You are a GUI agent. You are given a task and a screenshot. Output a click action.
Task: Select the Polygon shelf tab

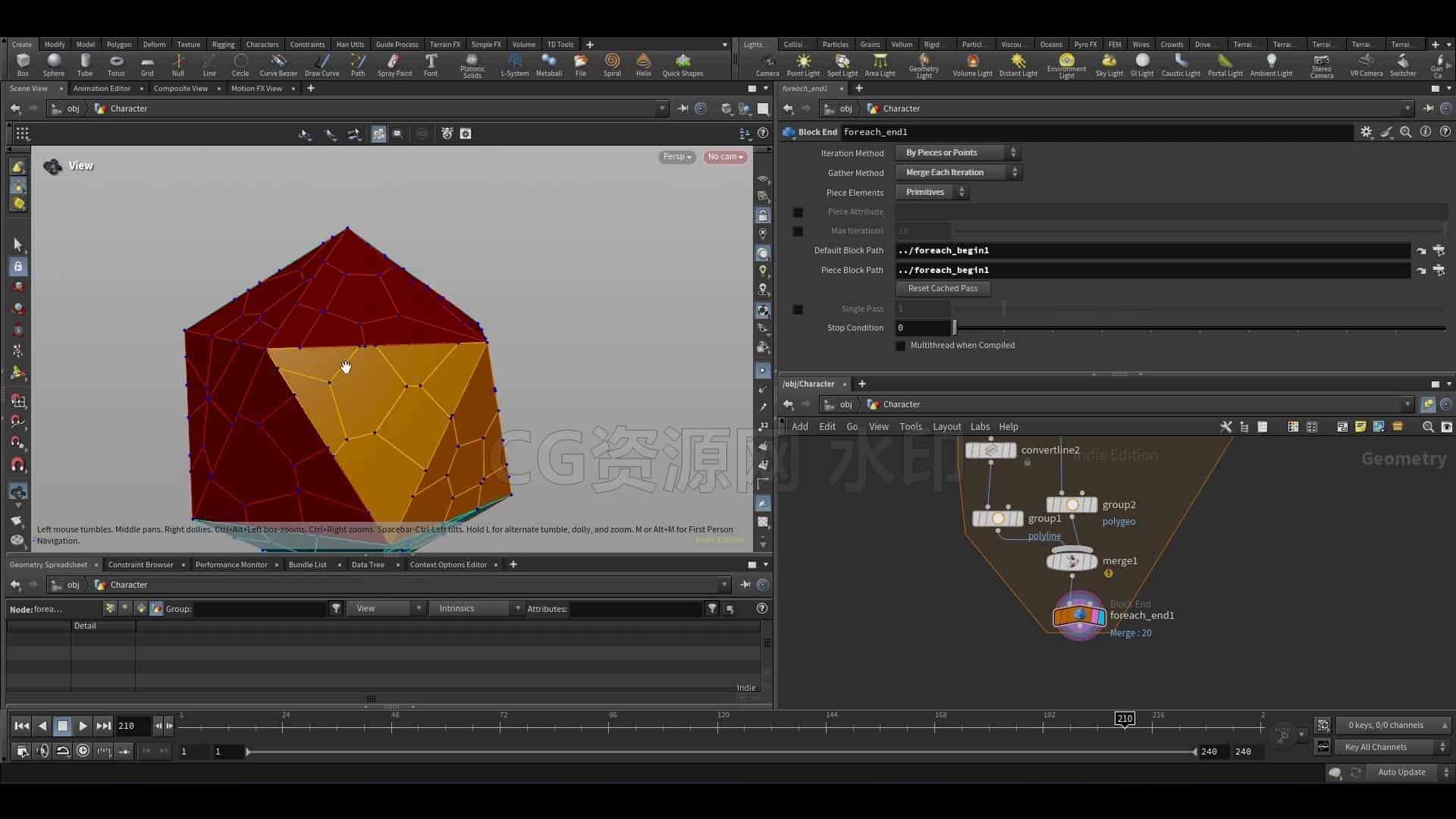point(119,45)
